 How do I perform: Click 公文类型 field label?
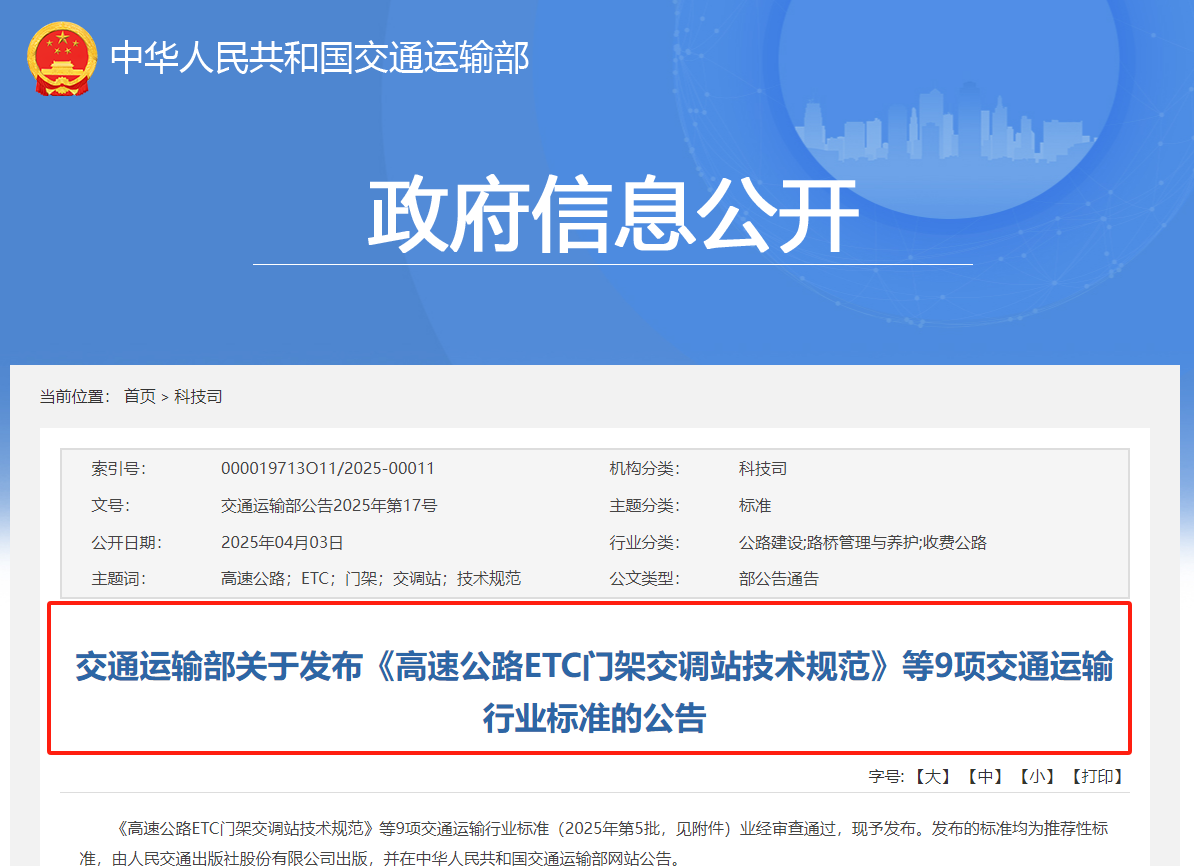point(644,579)
